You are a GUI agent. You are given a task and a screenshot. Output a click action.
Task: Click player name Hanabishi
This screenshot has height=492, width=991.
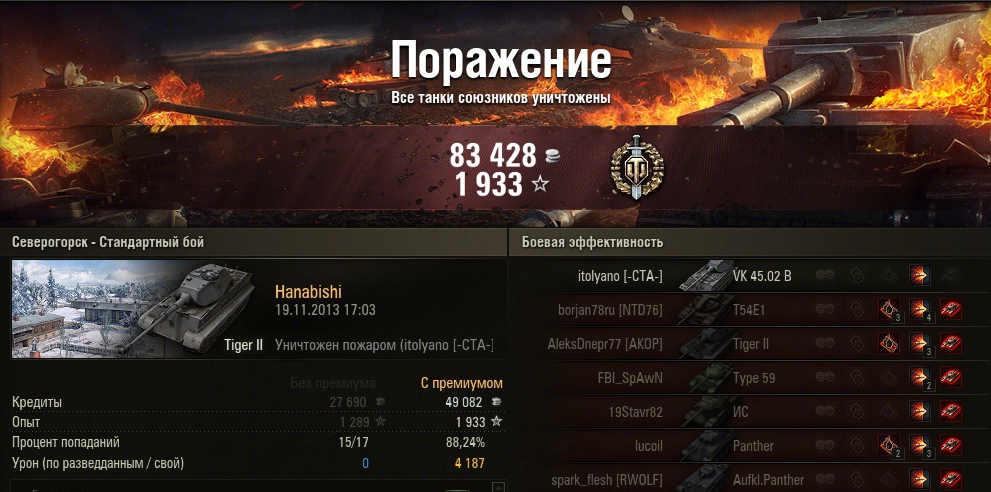coord(308,292)
